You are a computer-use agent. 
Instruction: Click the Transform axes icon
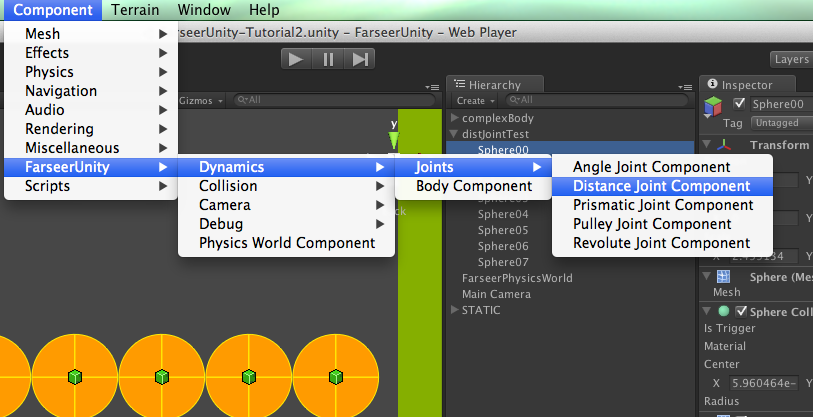tap(724, 145)
